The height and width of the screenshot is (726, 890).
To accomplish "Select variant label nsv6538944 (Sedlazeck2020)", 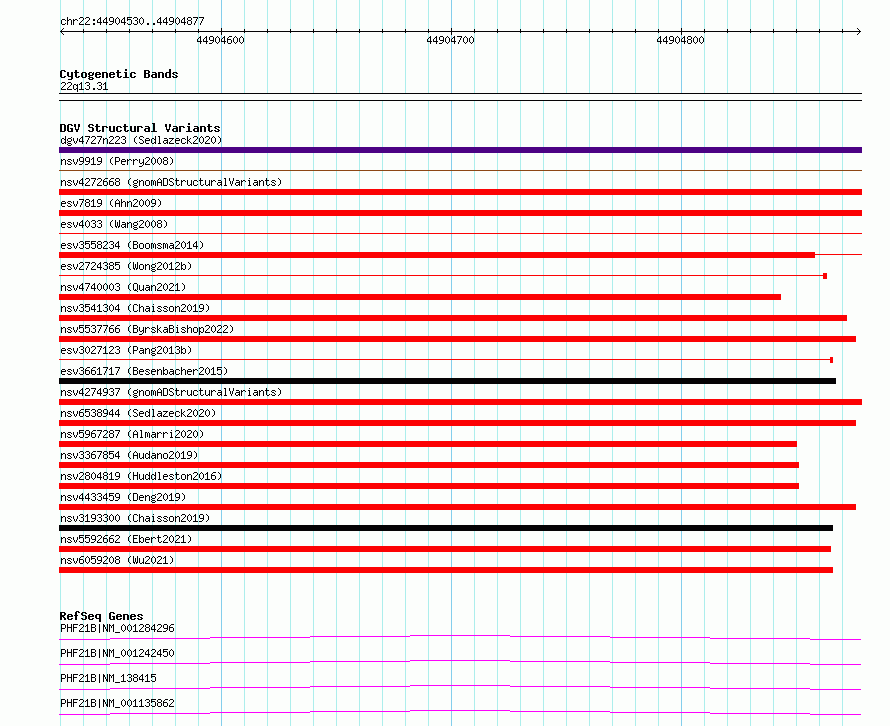I will coord(138,413).
